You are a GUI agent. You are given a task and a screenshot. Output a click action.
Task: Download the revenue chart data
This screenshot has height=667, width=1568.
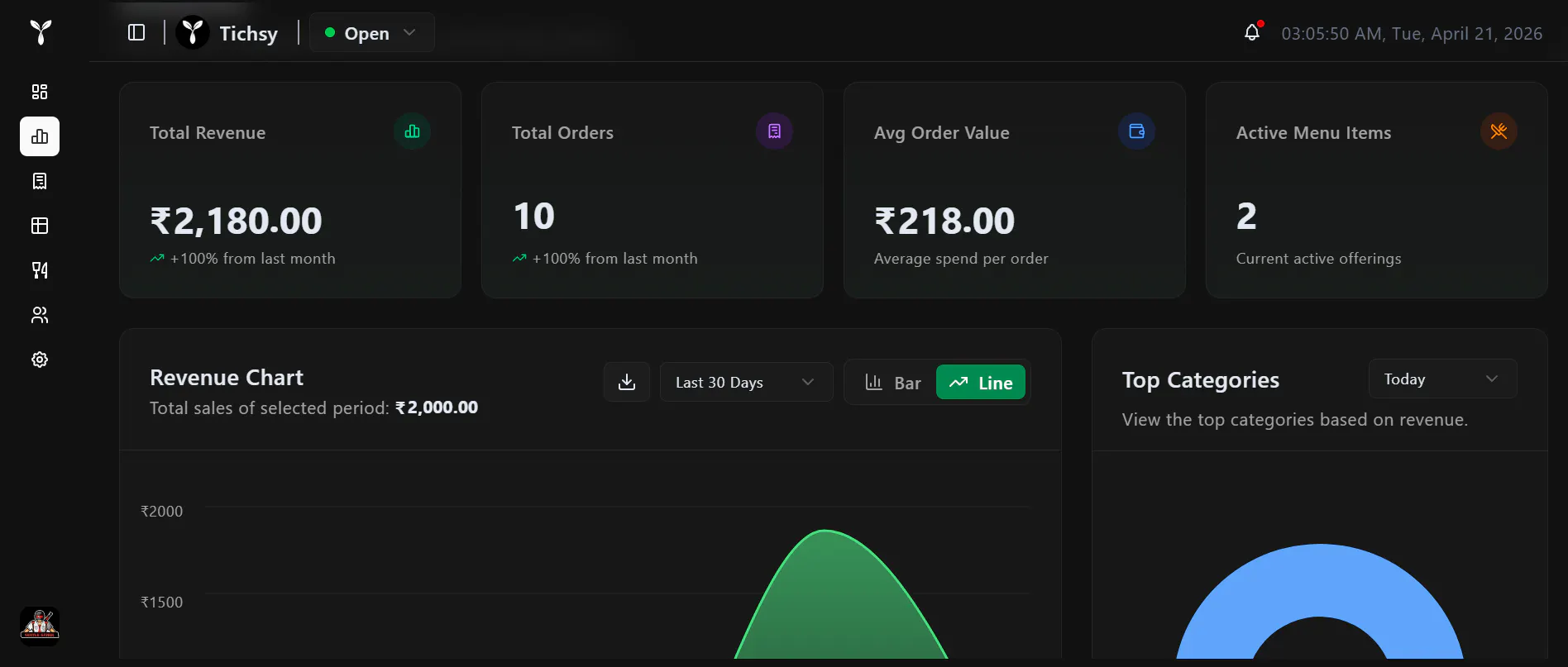(627, 382)
